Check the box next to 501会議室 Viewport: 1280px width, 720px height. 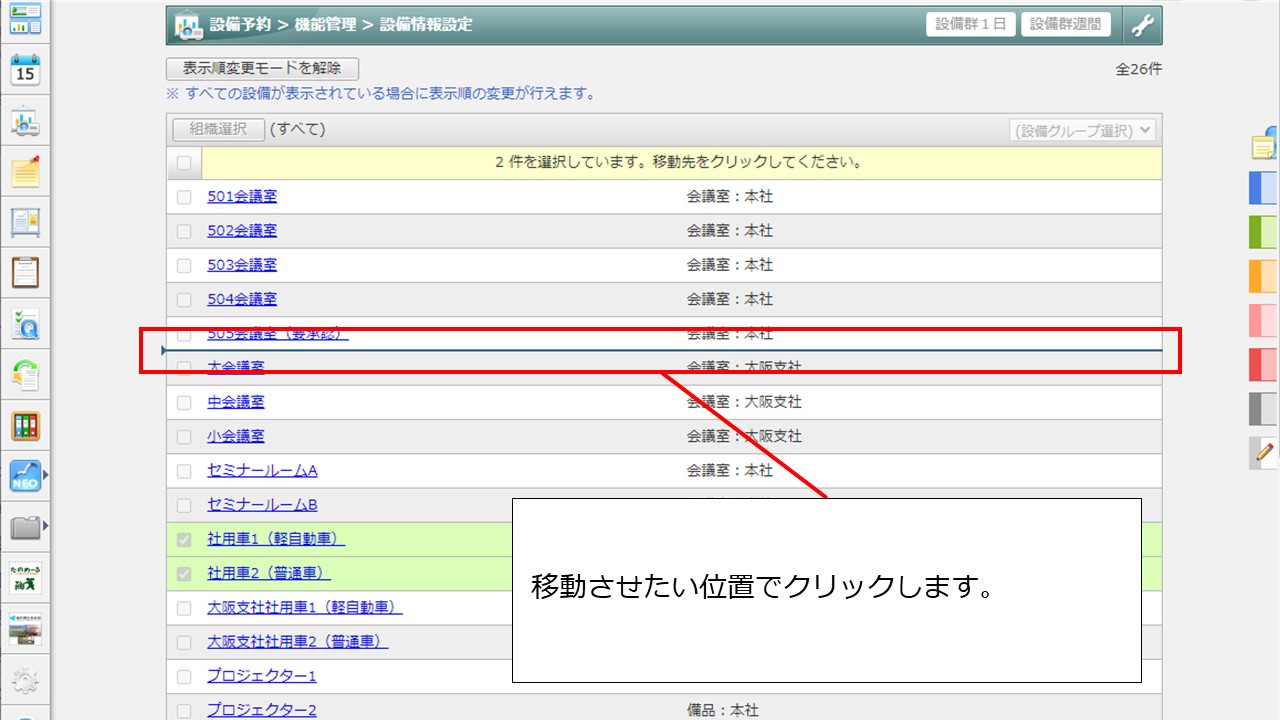(184, 197)
